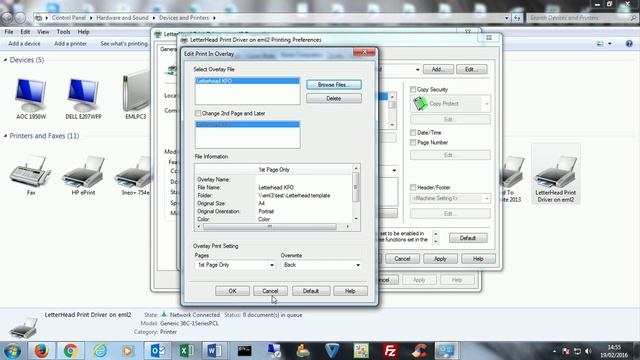640x360 pixels.
Task: Click the Explorer back navigation arrow
Action: [x=7, y=18]
